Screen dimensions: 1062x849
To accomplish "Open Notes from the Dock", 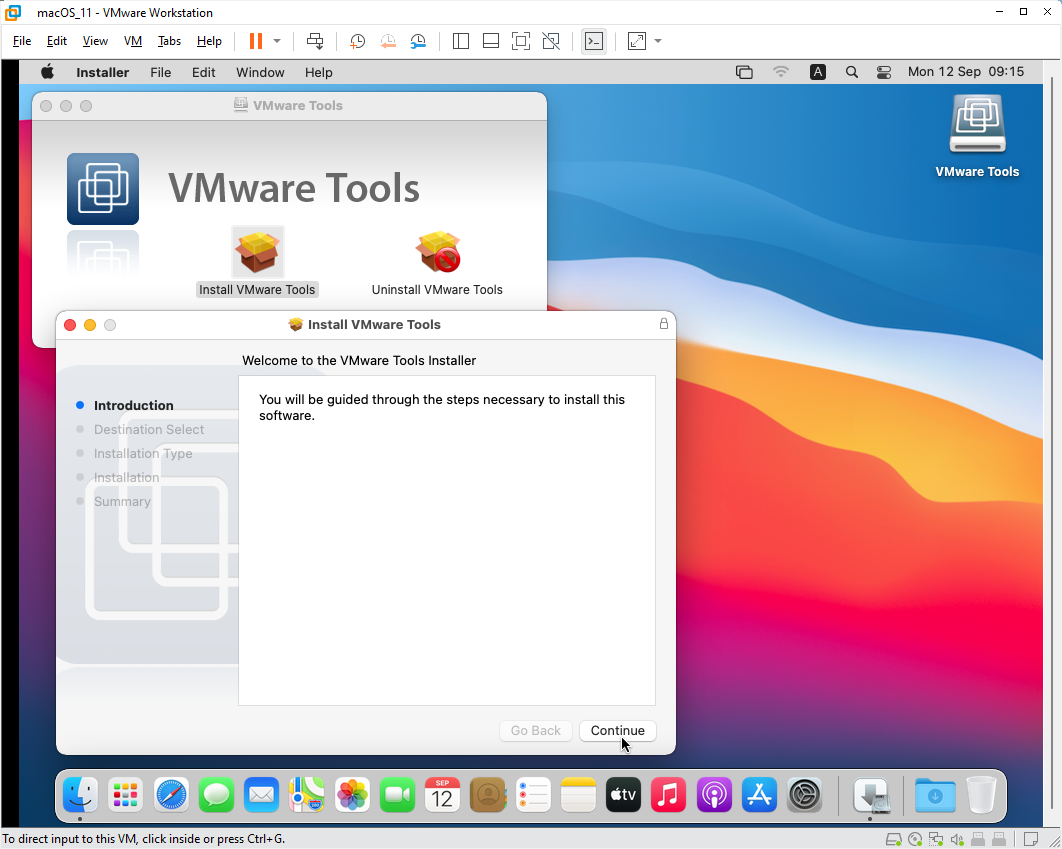I will (x=578, y=795).
